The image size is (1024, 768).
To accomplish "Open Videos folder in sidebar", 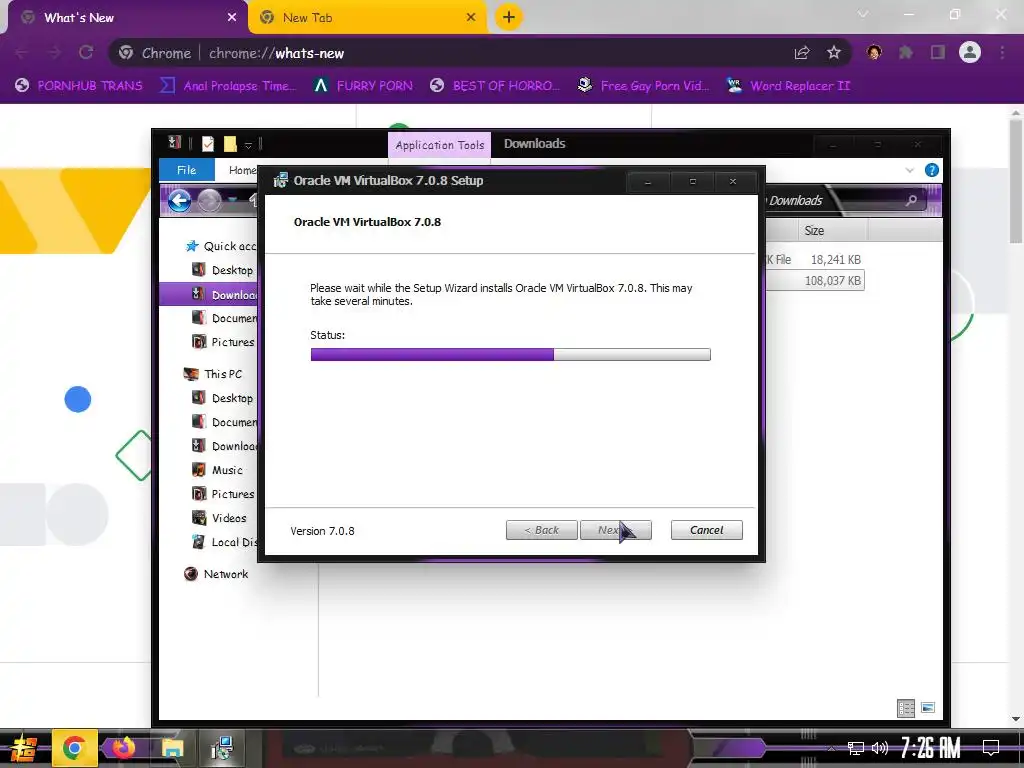I will click(x=219, y=518).
